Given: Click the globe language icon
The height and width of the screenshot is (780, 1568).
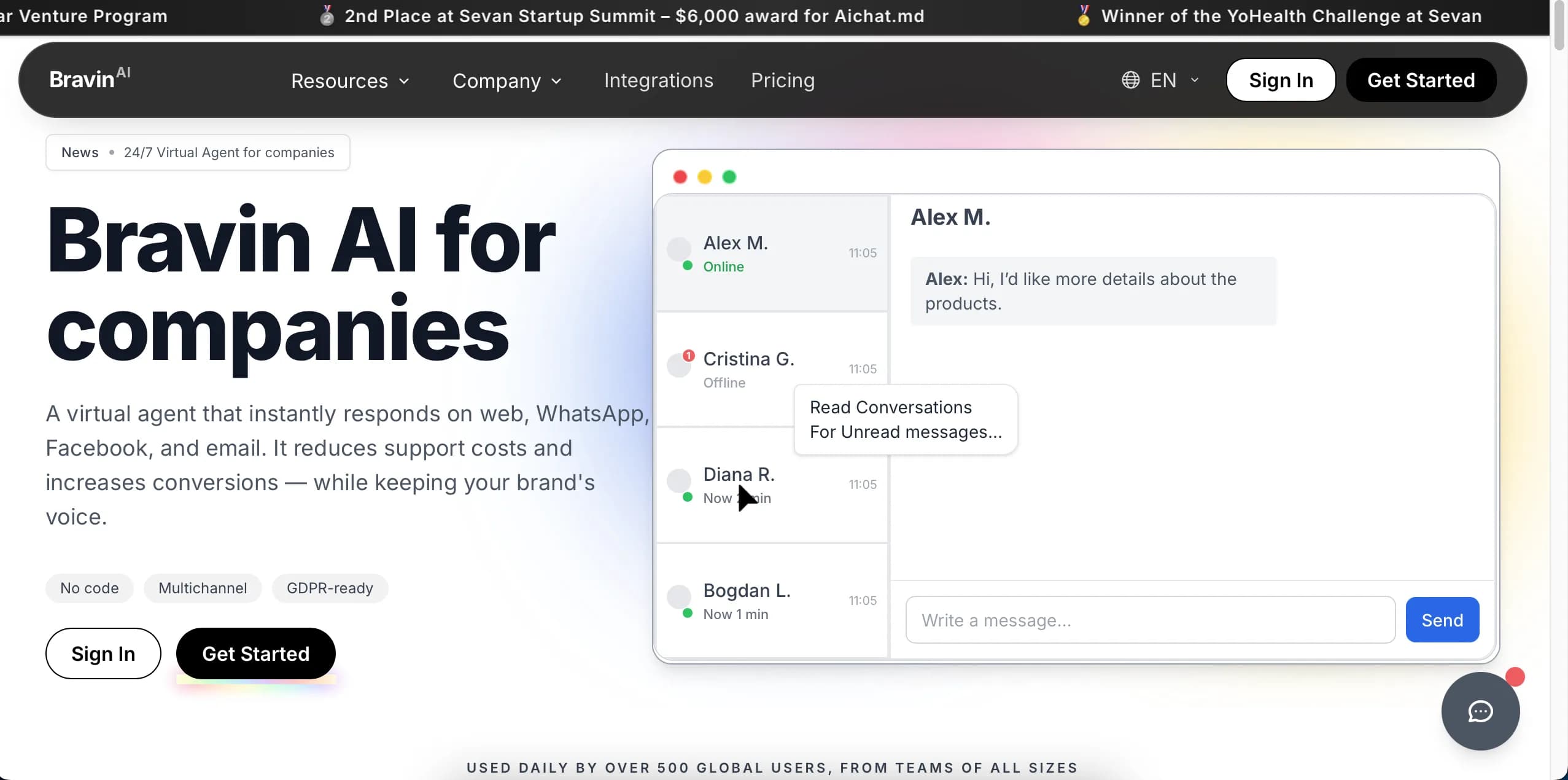Looking at the screenshot, I should click(x=1130, y=80).
